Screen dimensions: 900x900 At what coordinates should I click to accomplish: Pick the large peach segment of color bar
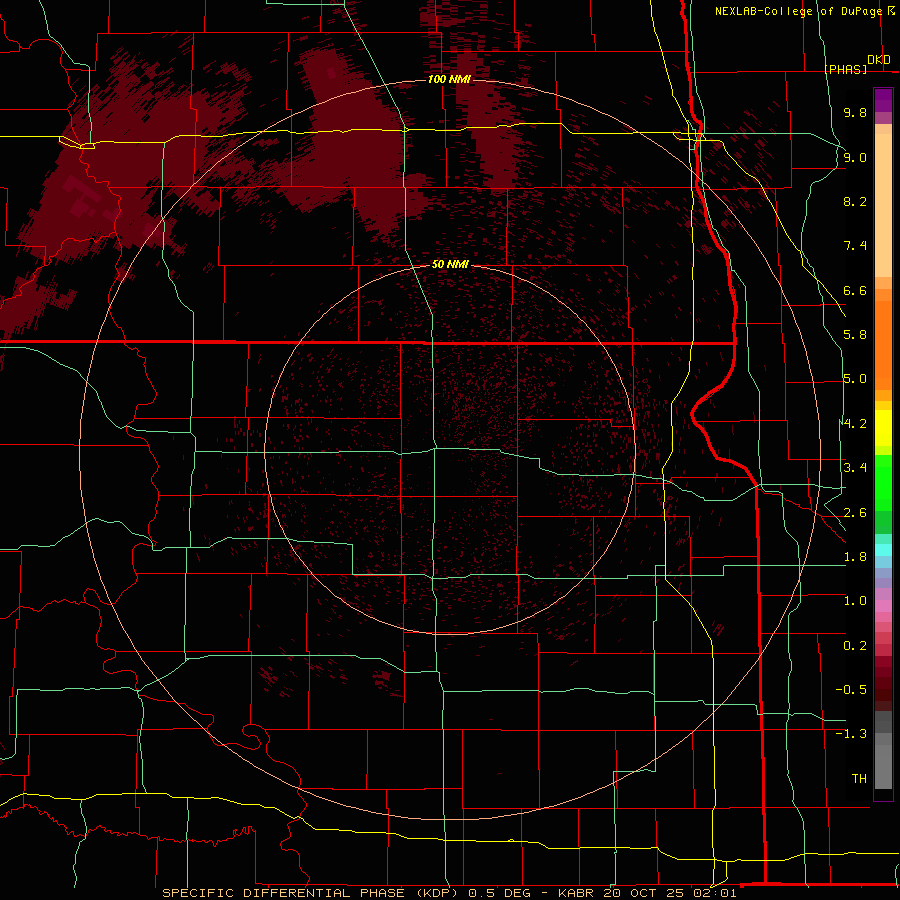pos(883,207)
